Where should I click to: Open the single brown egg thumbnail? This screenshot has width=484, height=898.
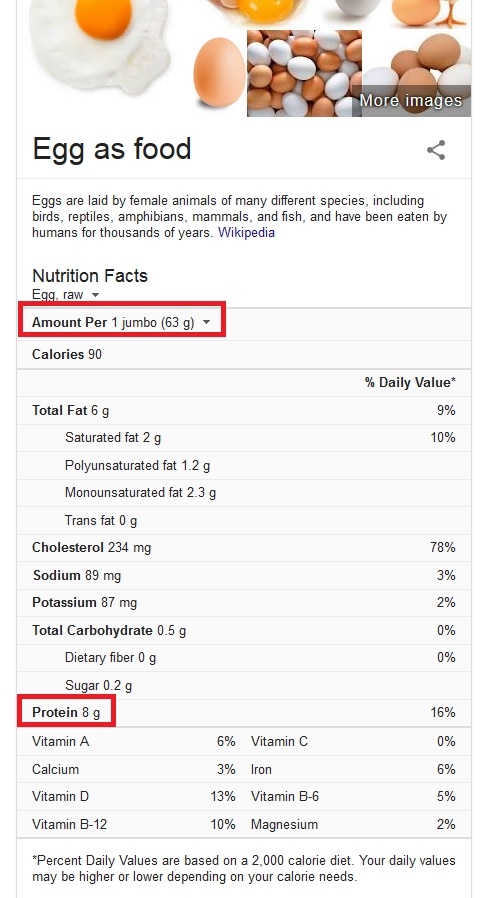click(x=219, y=72)
